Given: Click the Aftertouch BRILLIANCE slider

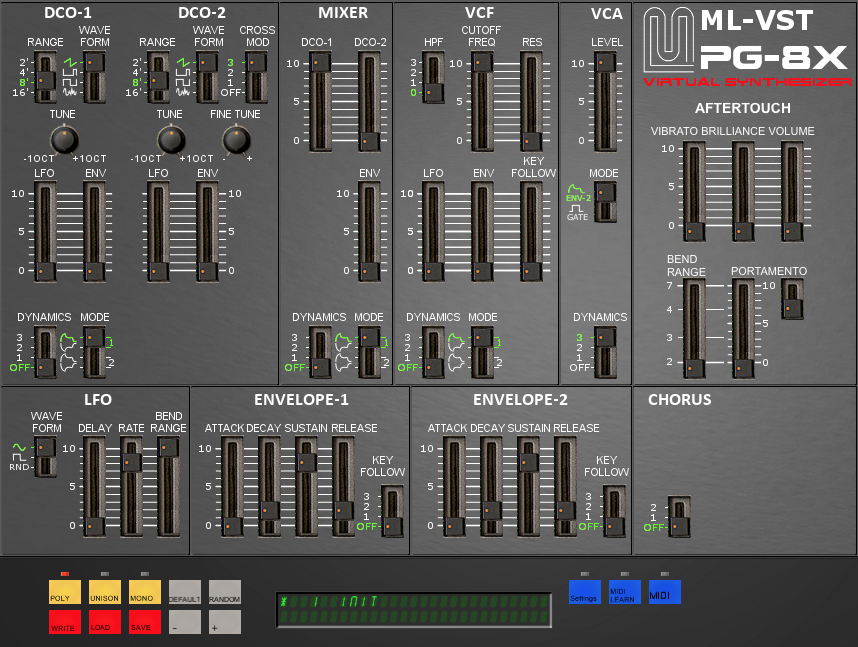Looking at the screenshot, I should tap(743, 192).
